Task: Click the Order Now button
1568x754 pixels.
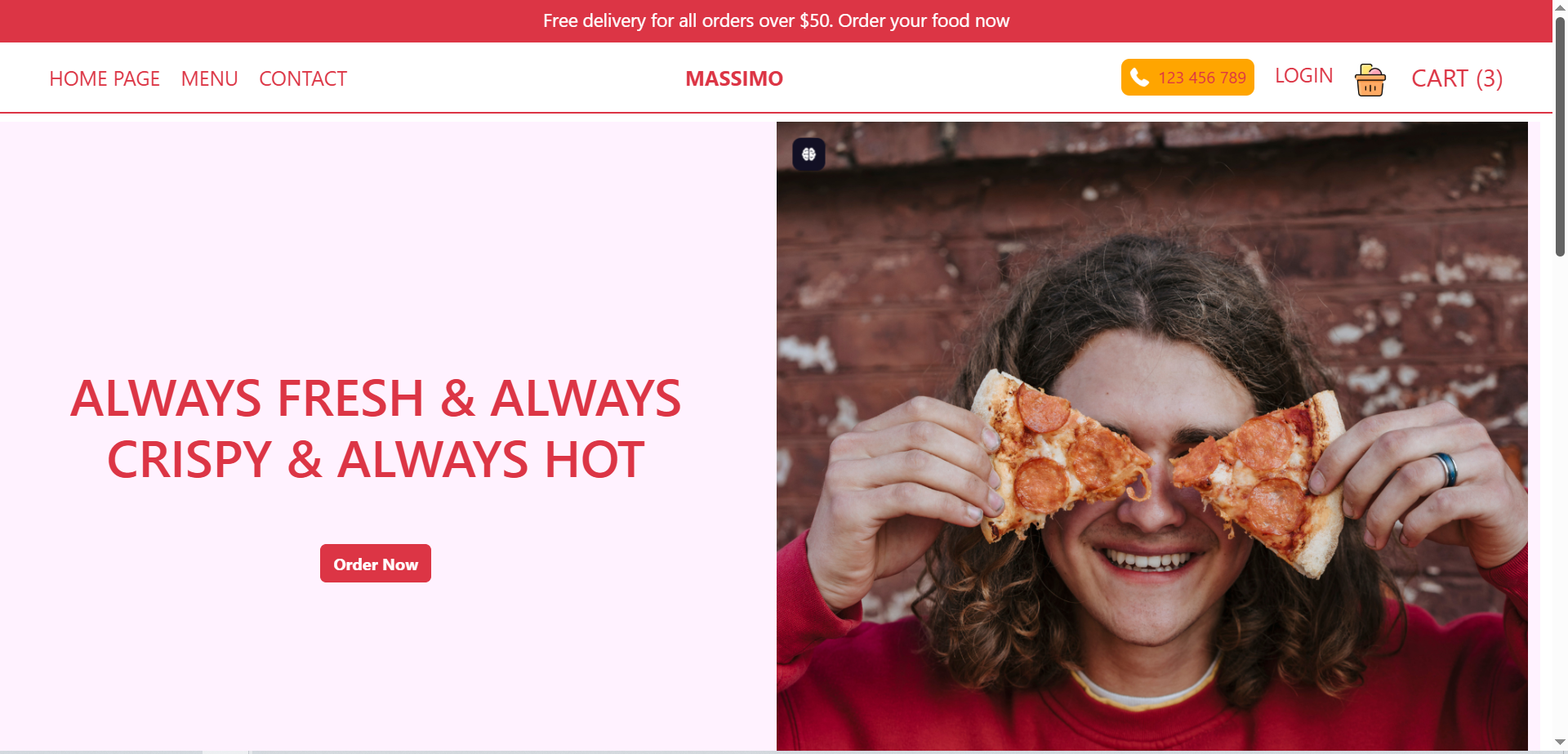Action: pos(376,564)
